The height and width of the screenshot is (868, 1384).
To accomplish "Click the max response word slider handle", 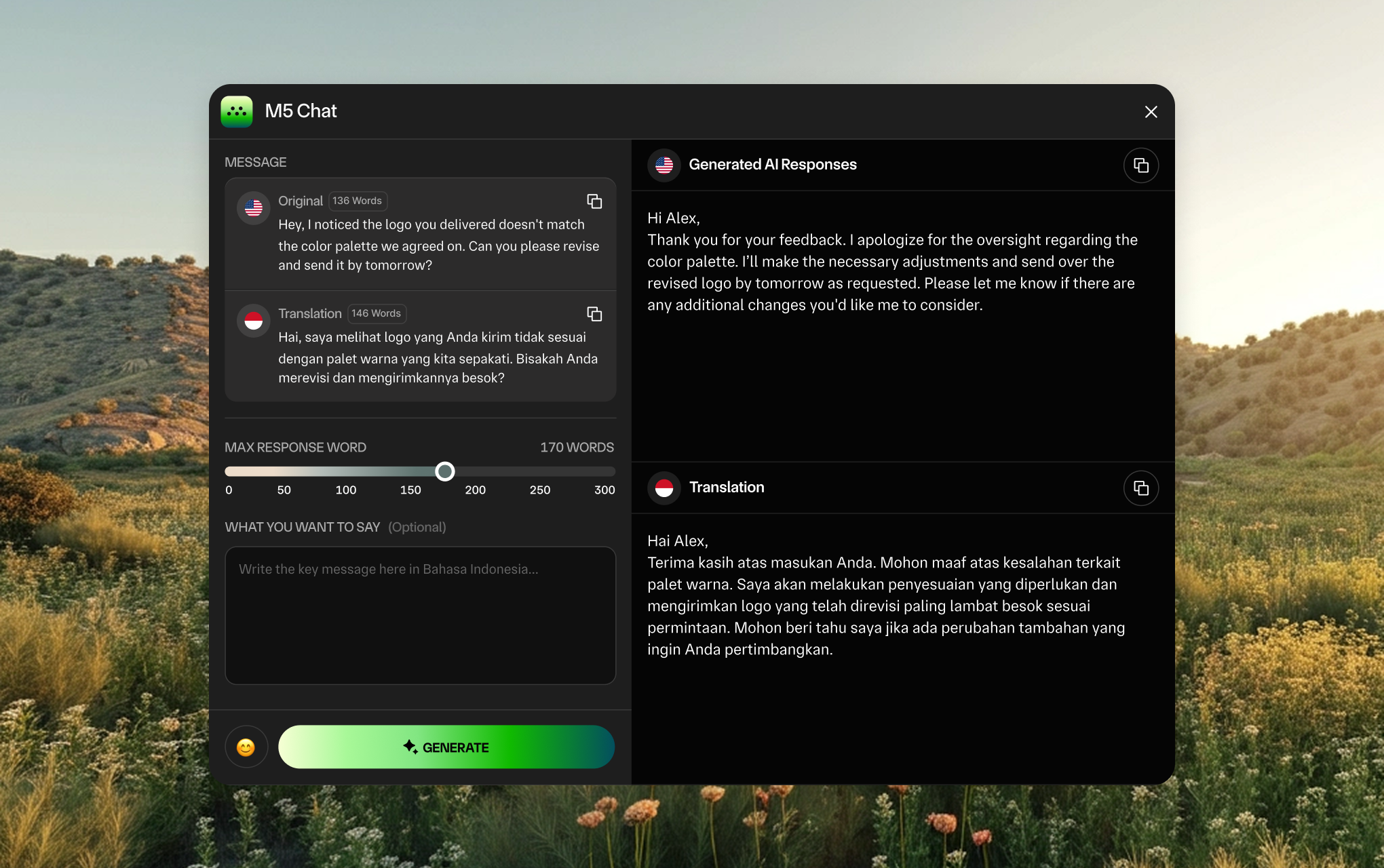I will (445, 471).
